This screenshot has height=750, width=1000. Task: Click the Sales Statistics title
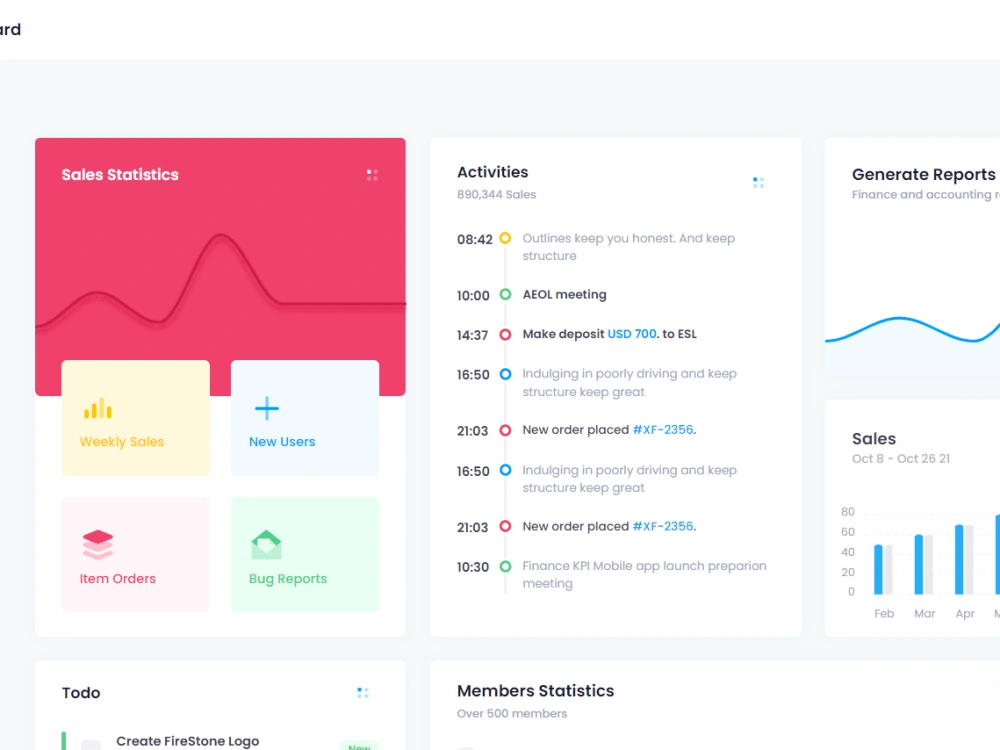pos(120,175)
